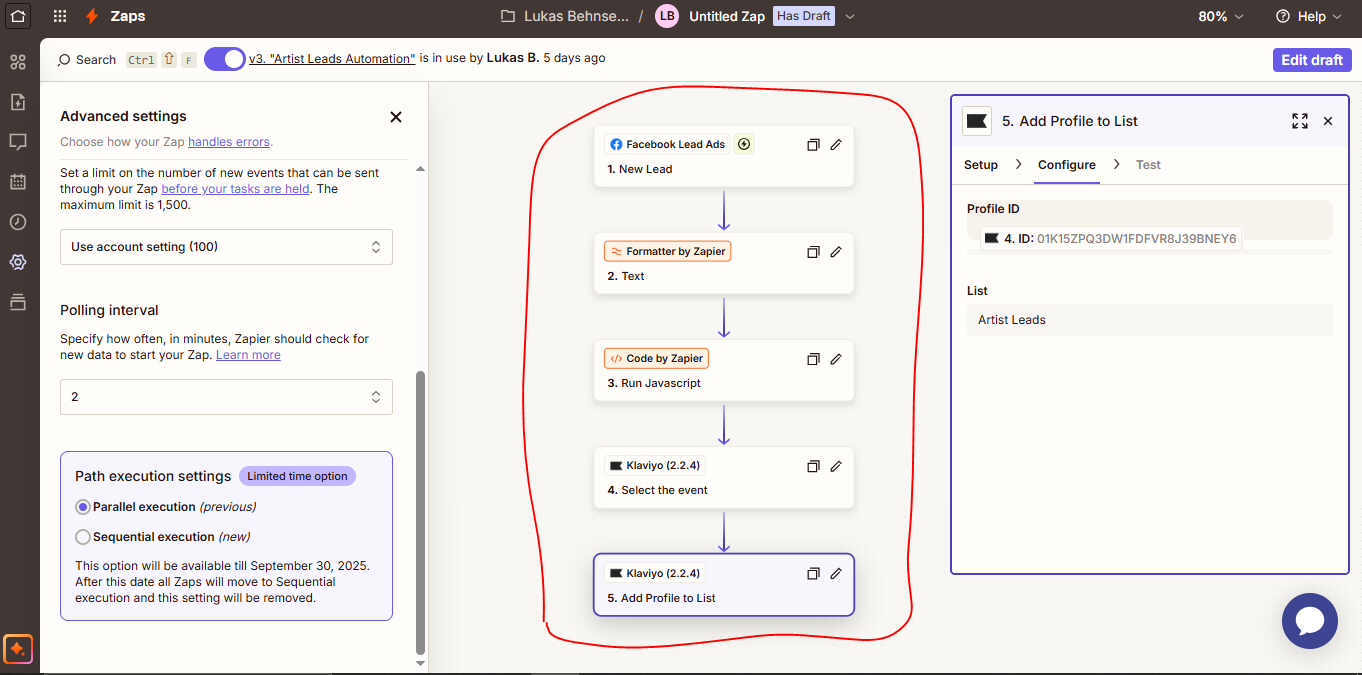The height and width of the screenshot is (675, 1362).
Task: Switch to the Setup tab
Action: point(981,165)
